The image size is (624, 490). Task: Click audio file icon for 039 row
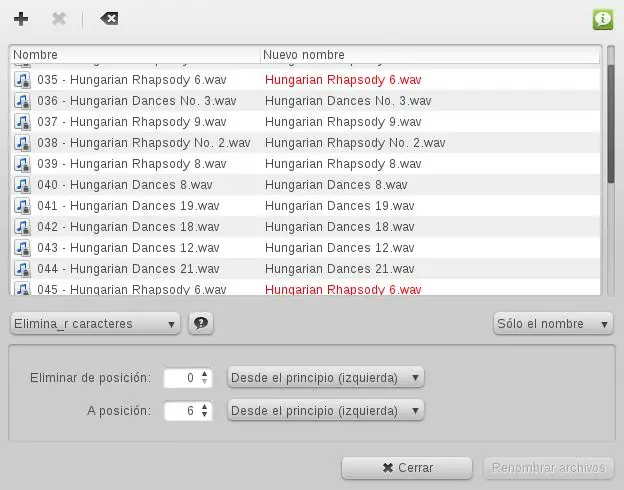click(x=22, y=164)
